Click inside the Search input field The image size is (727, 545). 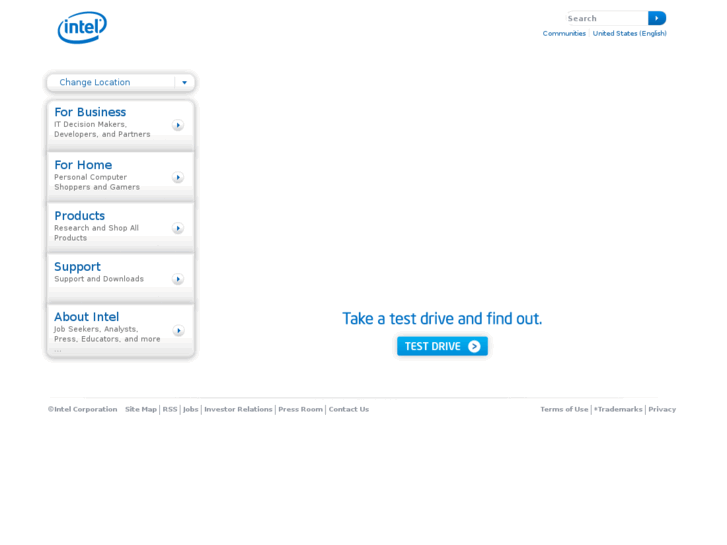coord(607,18)
